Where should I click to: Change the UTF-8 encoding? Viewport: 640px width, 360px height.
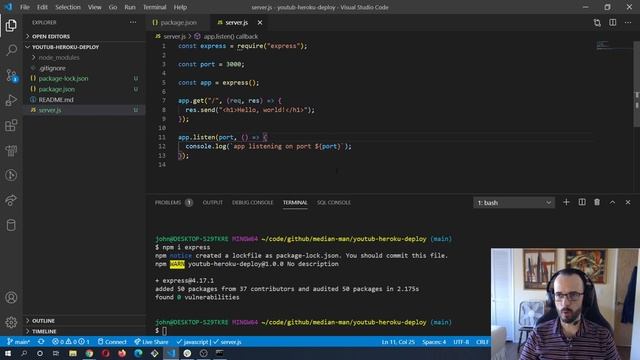[x=461, y=342]
